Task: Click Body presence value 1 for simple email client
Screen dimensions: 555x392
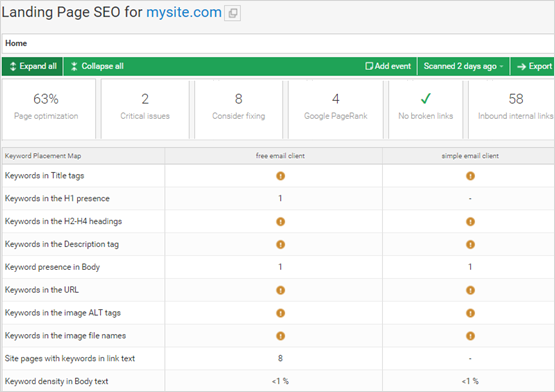Action: 470,267
